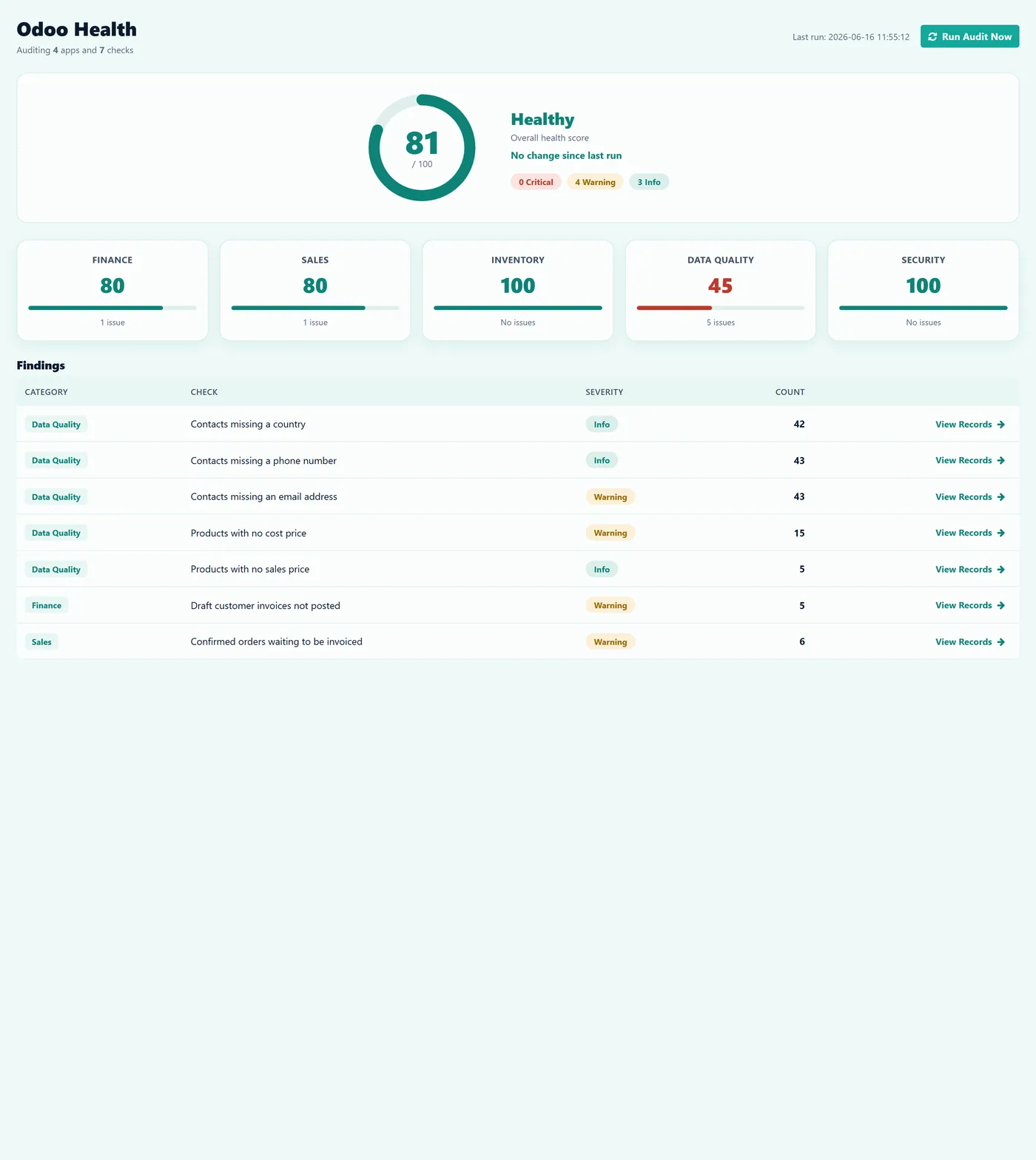Open View Records for Draft customer invoices not posted

click(969, 605)
